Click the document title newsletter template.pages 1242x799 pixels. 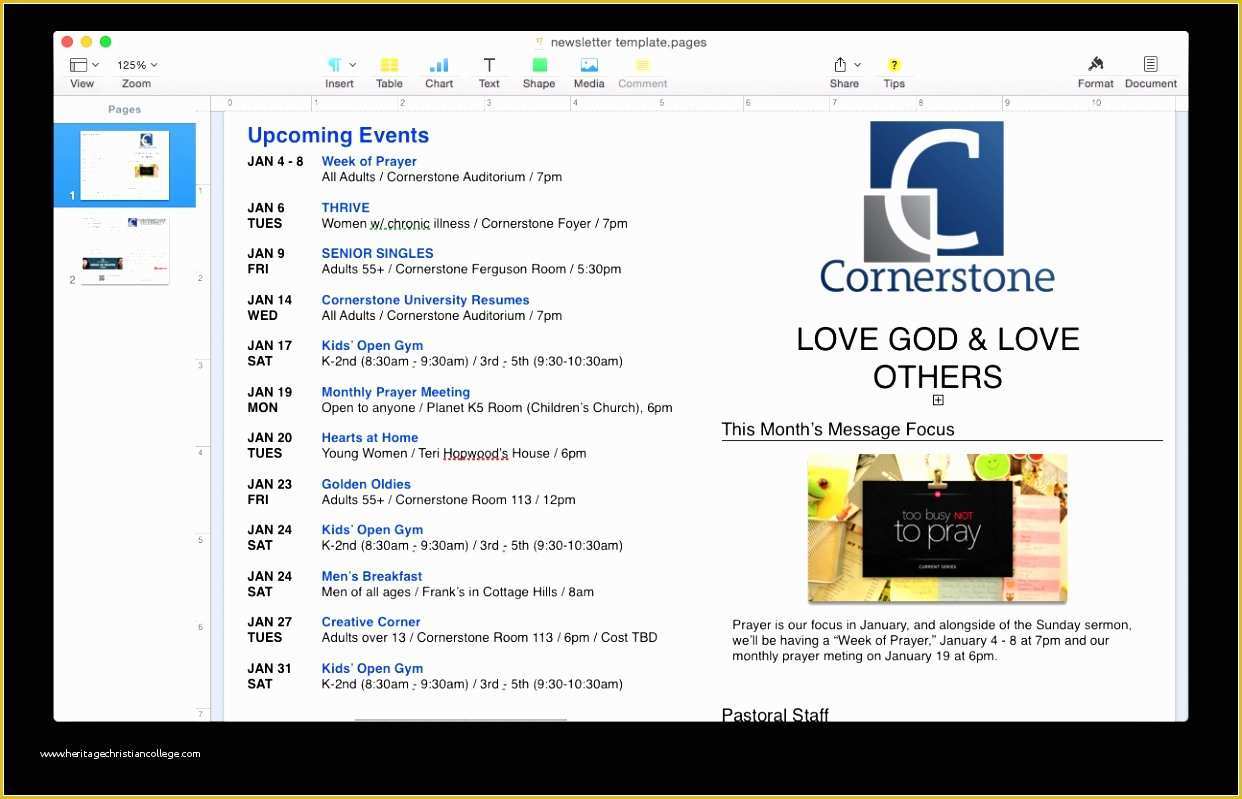[x=628, y=42]
